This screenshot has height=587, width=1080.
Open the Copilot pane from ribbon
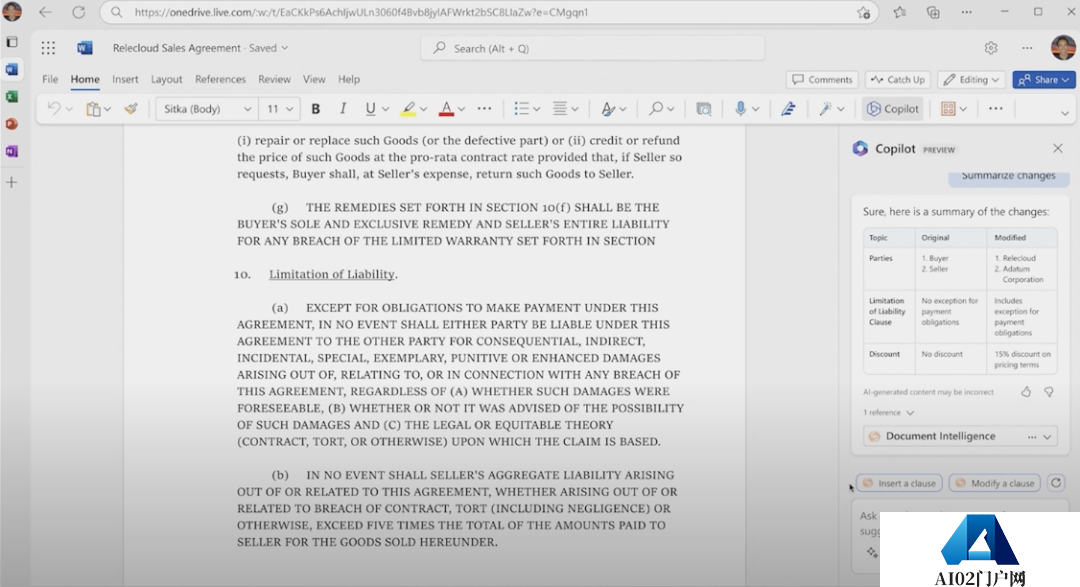[893, 109]
